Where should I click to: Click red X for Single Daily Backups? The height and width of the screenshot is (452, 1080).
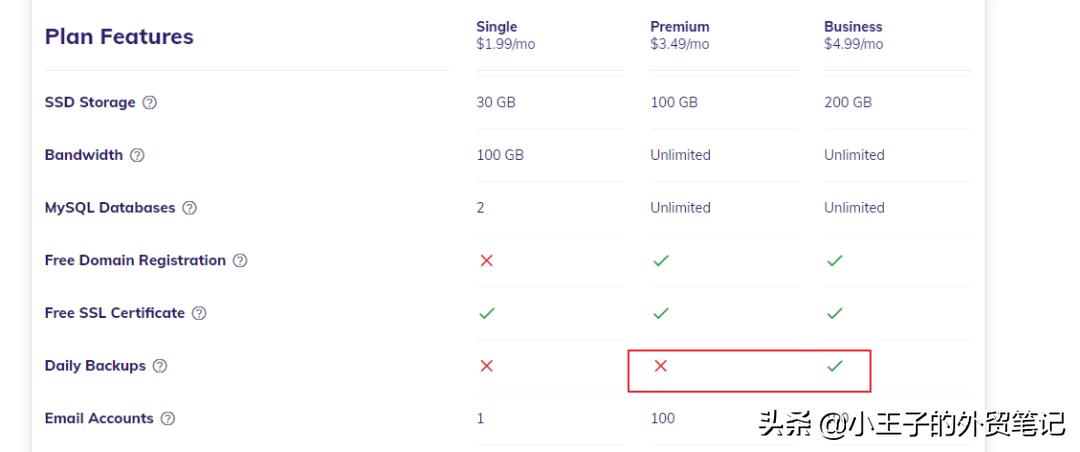tap(487, 366)
